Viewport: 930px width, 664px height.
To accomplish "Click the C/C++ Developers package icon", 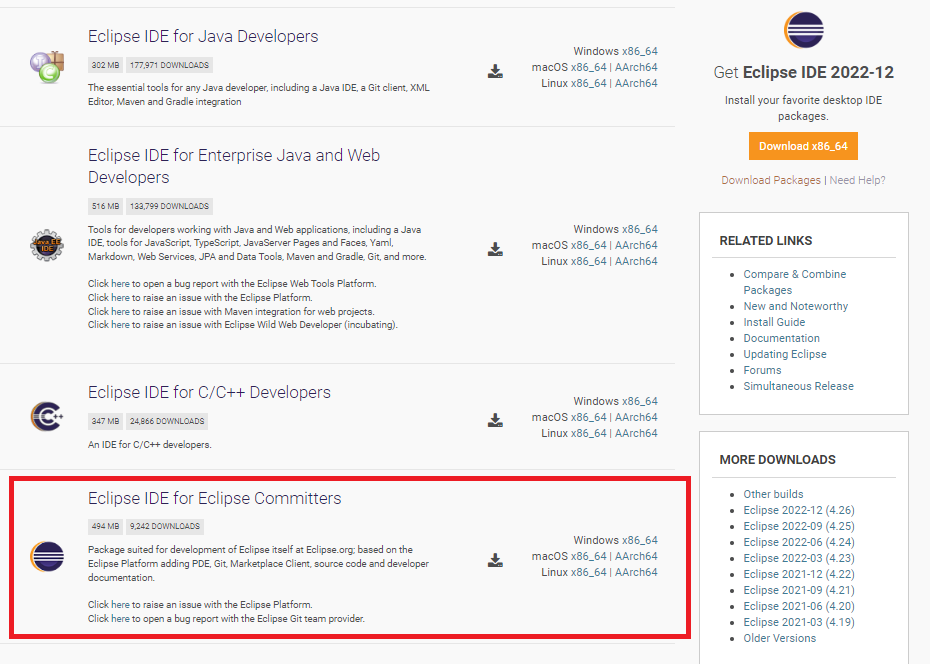I will click(47, 416).
